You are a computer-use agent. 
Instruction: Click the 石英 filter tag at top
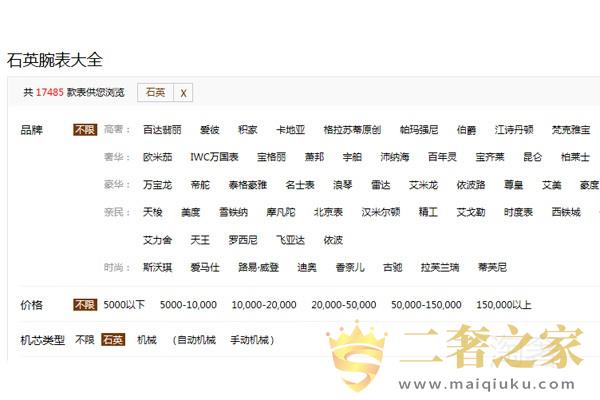tap(155, 92)
